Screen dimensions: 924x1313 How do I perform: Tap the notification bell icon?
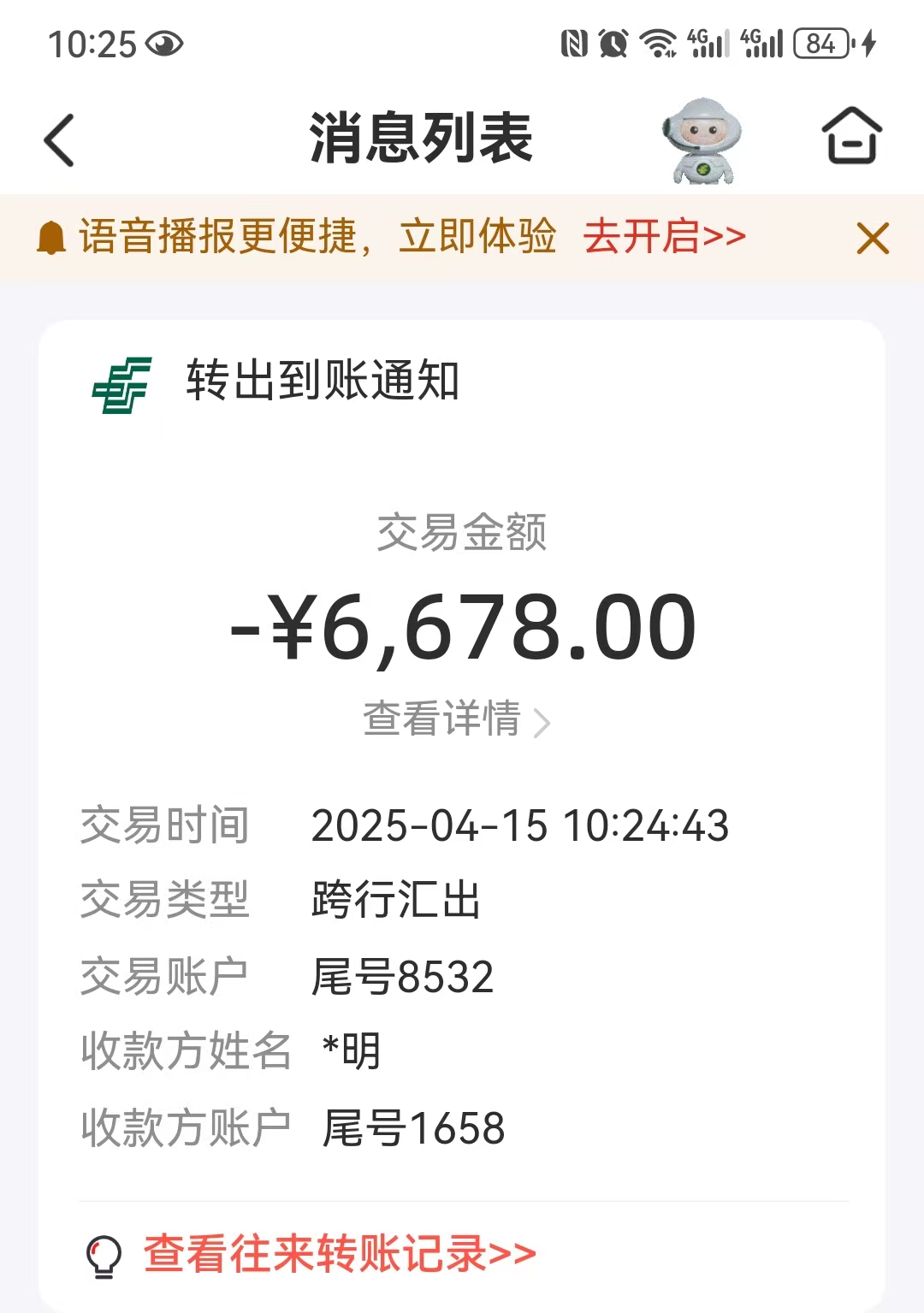(x=51, y=238)
